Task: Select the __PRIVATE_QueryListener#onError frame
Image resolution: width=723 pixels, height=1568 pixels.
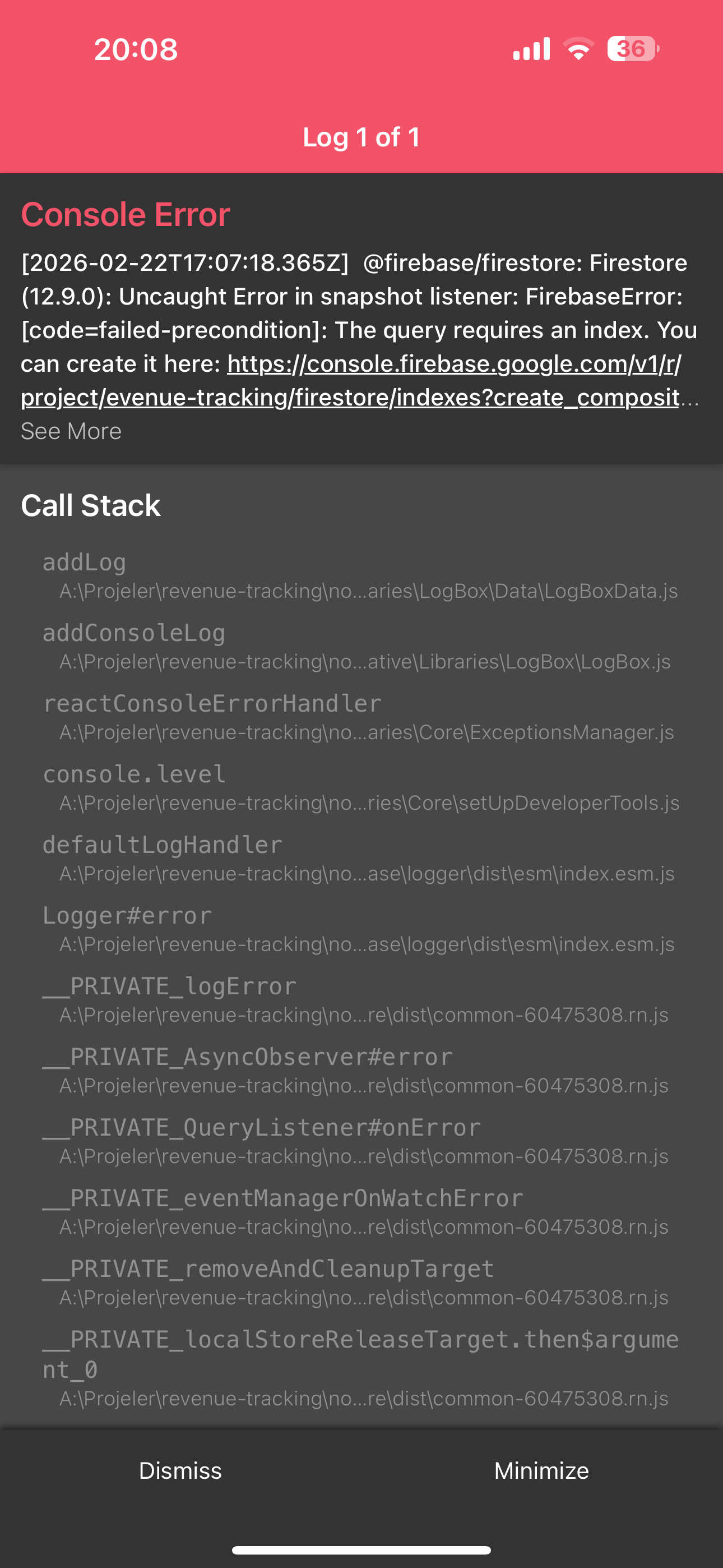Action: (x=361, y=1140)
